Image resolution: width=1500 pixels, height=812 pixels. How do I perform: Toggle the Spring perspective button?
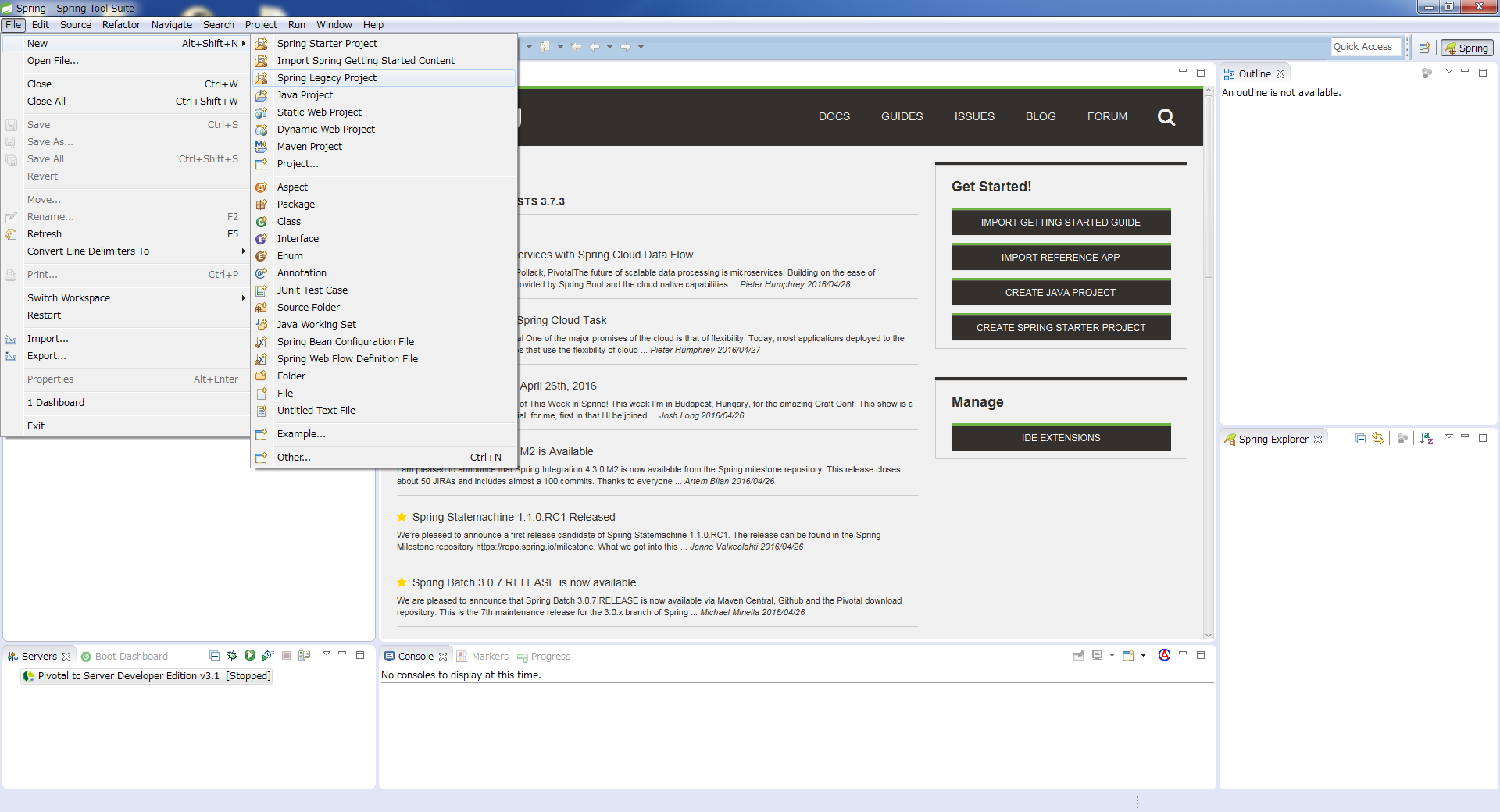point(1467,48)
